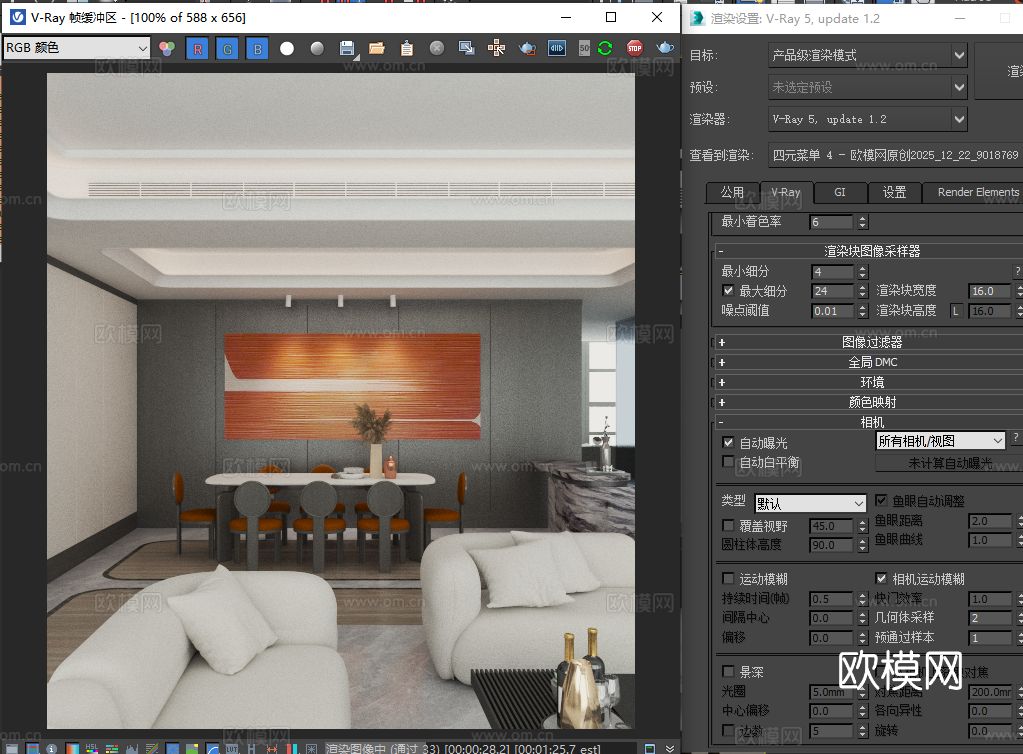Switch to the Render Elements tab
Viewport: 1023px width, 754px height.
click(974, 192)
